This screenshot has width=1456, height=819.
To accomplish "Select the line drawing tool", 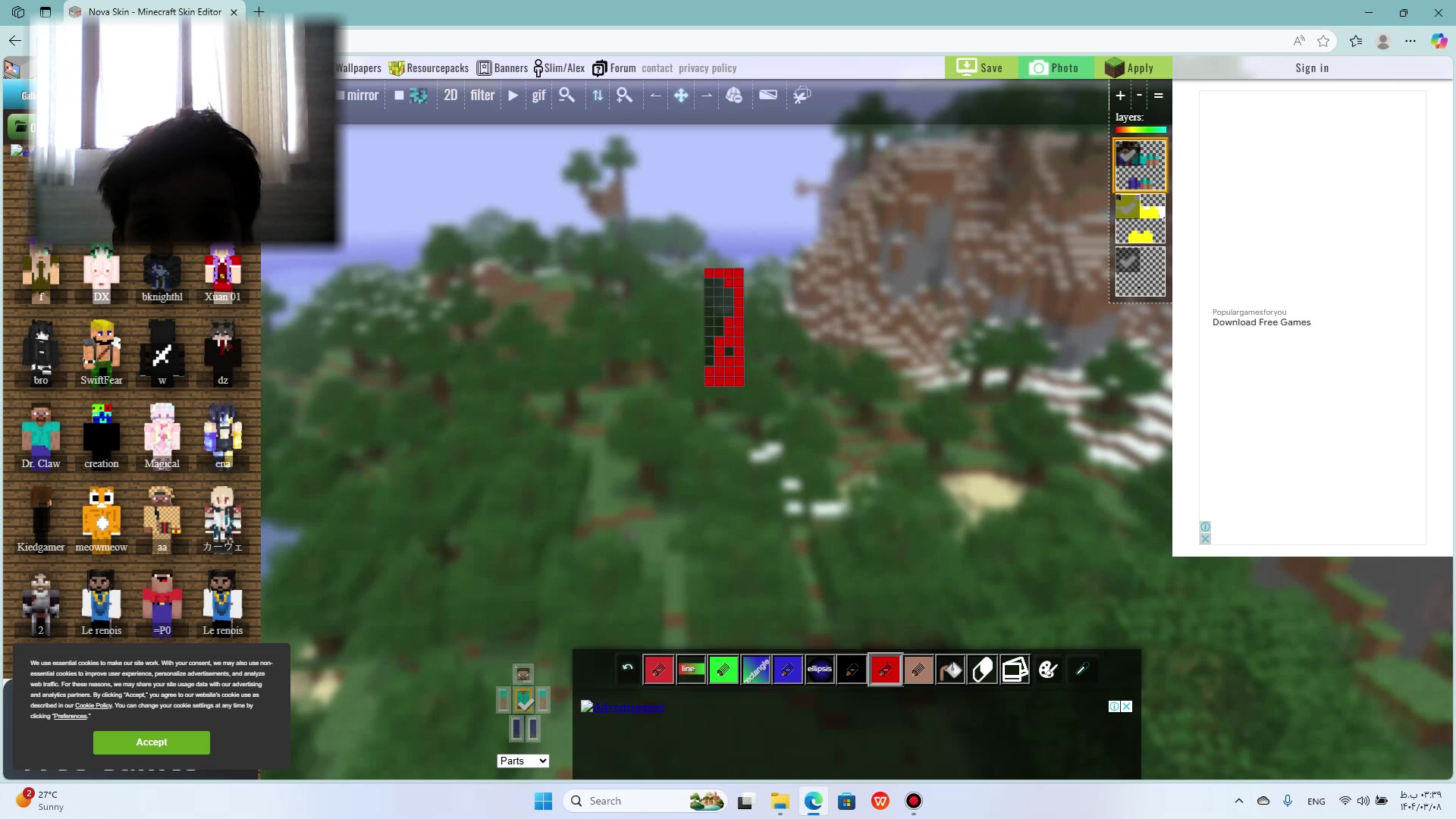I will pos(691,670).
